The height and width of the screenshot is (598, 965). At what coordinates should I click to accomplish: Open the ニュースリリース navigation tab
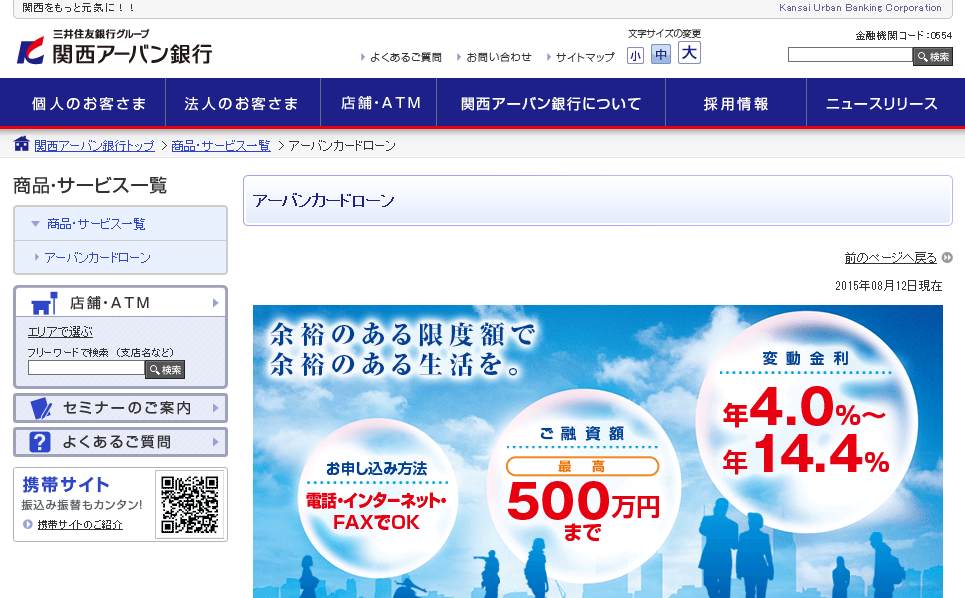pyautogui.click(x=882, y=101)
